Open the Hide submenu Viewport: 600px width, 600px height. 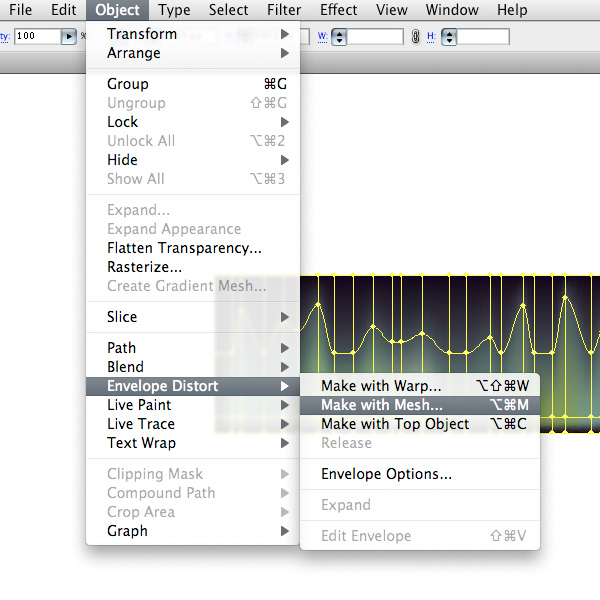pyautogui.click(x=193, y=160)
